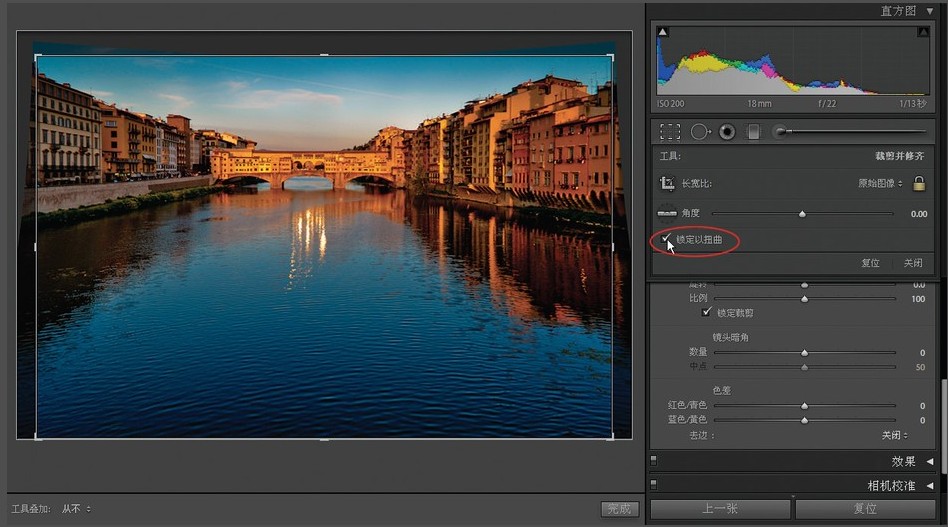Viewport: 948px width, 527px height.
Task: Click the 比例 value field showing 100
Action: click(x=918, y=299)
